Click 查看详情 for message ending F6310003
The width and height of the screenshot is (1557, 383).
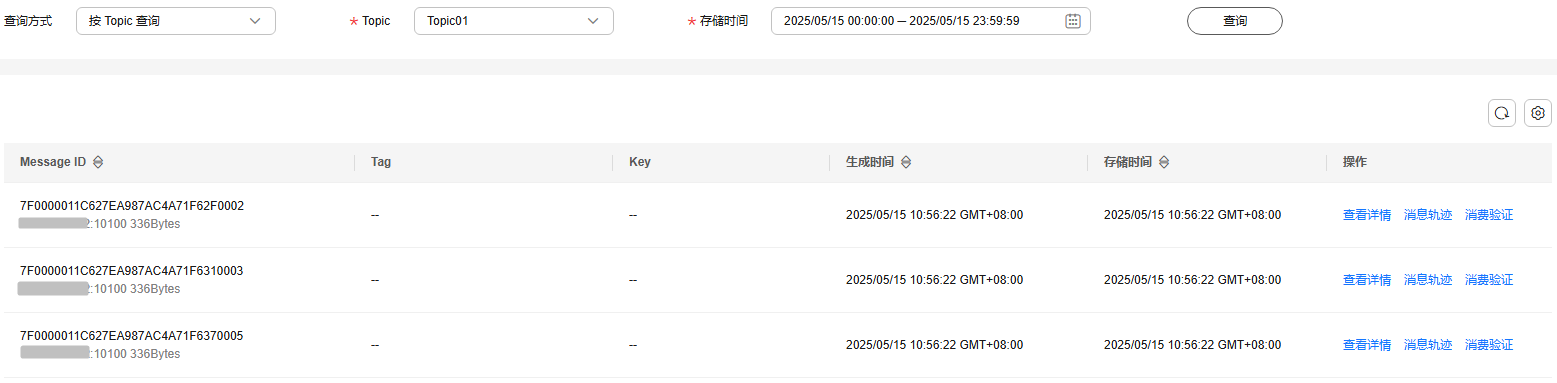pos(1367,280)
